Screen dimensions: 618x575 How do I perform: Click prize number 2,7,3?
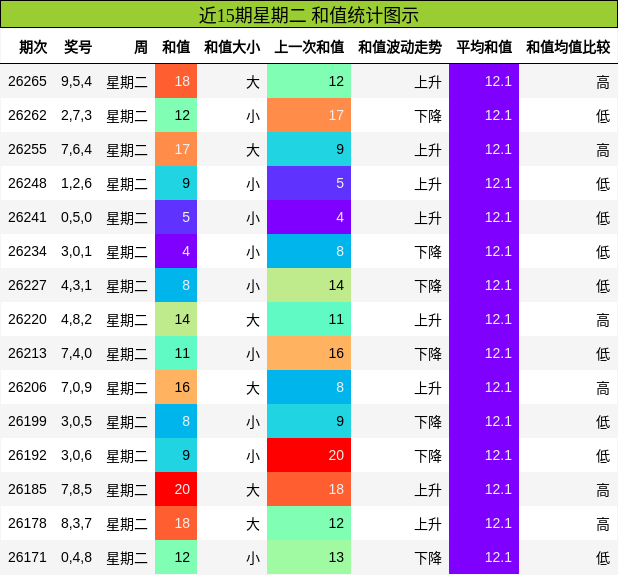(x=76, y=115)
